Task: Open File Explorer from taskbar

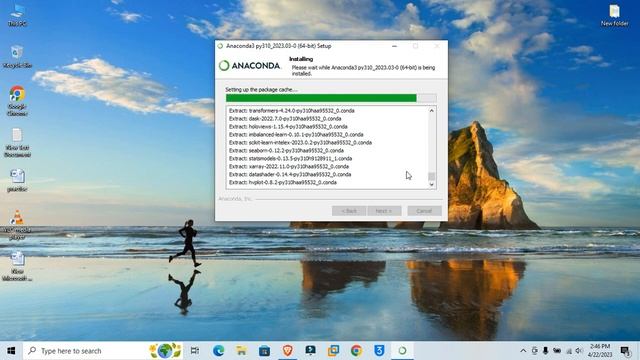Action: pos(241,351)
